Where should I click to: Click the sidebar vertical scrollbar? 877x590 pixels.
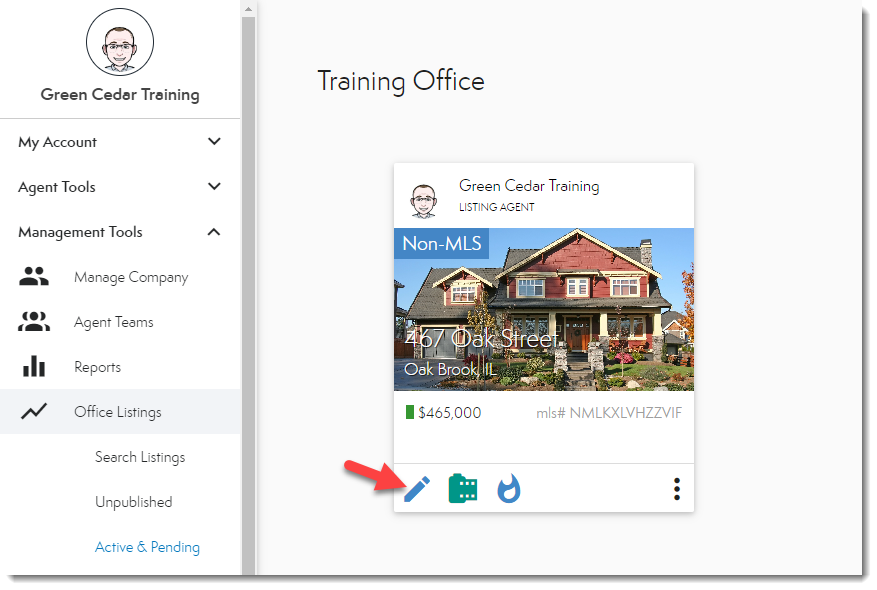(248, 295)
